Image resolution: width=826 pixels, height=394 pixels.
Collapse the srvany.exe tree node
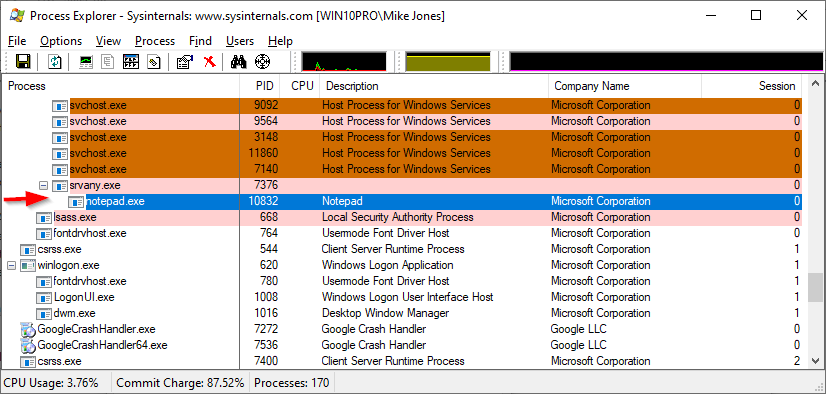[44, 185]
